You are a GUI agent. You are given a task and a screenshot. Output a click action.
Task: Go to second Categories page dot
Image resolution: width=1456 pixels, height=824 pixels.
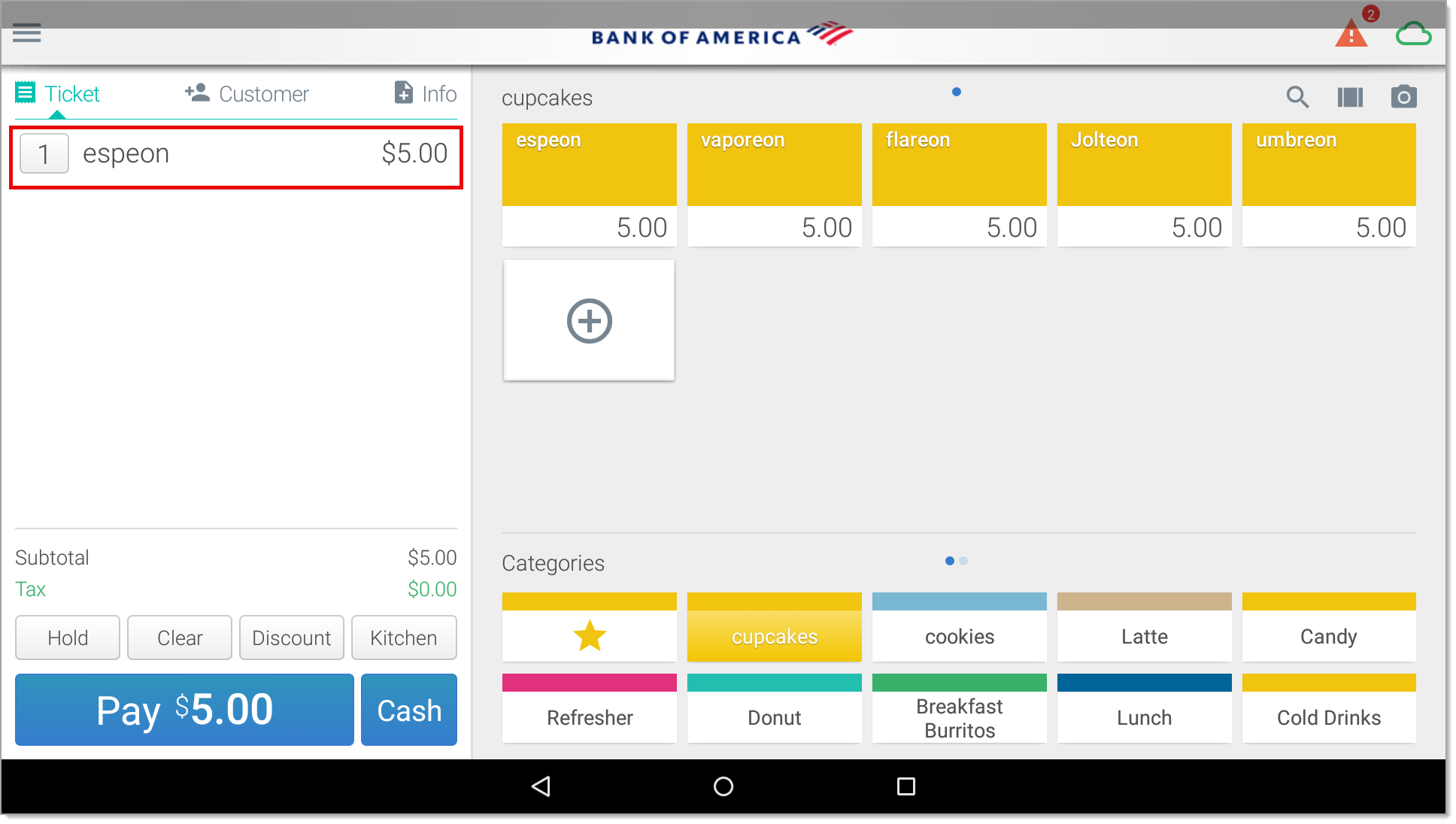click(963, 561)
